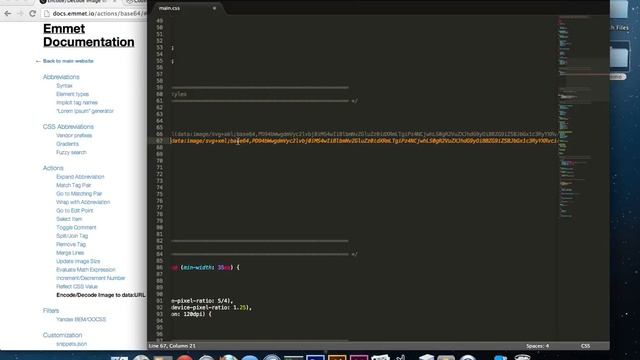Screen dimensions: 640x360
Task: Open Encode/Decode Image to data:URL page
Action: click(x=100, y=295)
